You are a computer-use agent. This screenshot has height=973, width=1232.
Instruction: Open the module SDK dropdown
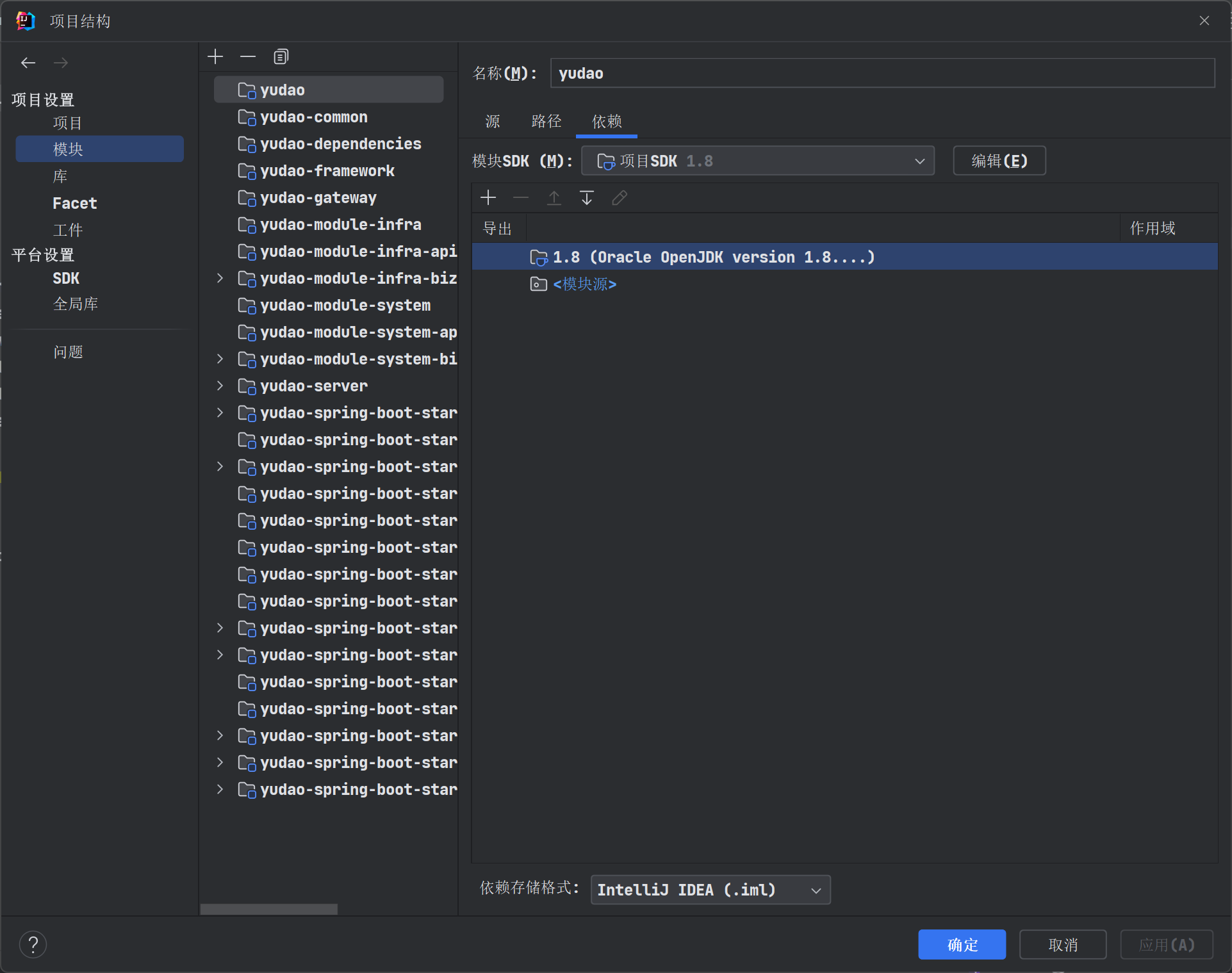coord(757,161)
